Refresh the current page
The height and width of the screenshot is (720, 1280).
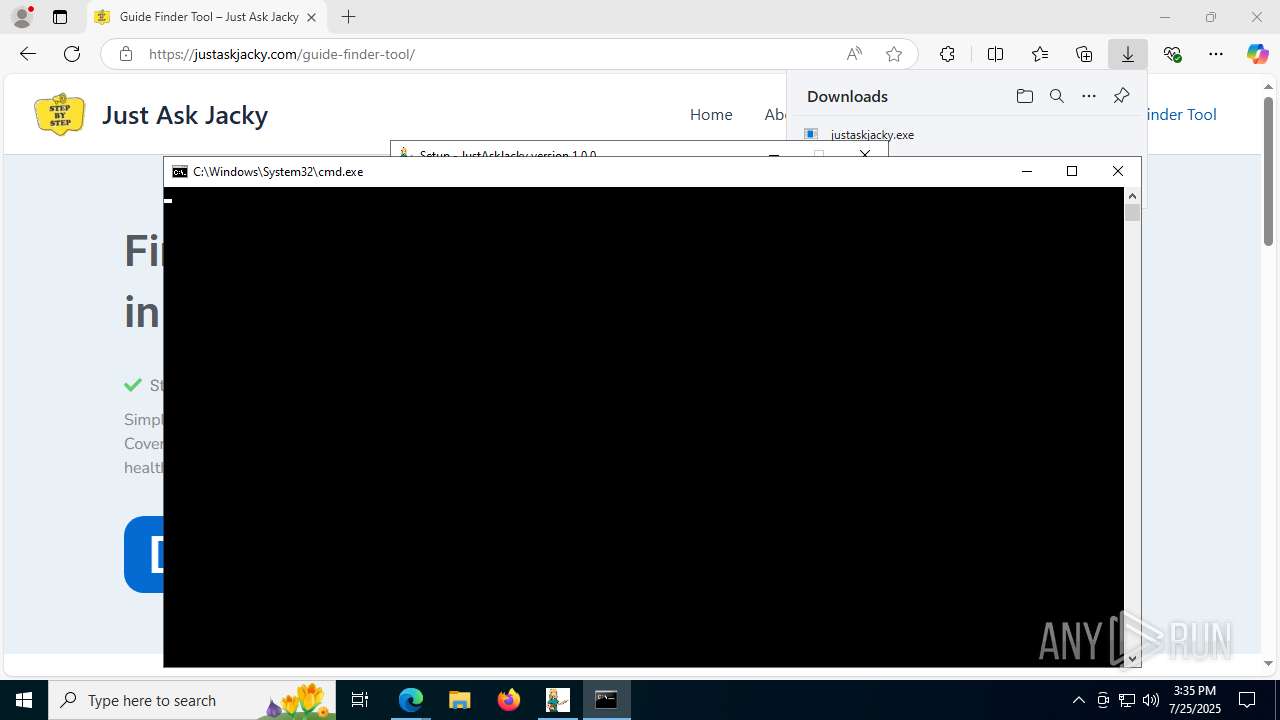[x=72, y=54]
